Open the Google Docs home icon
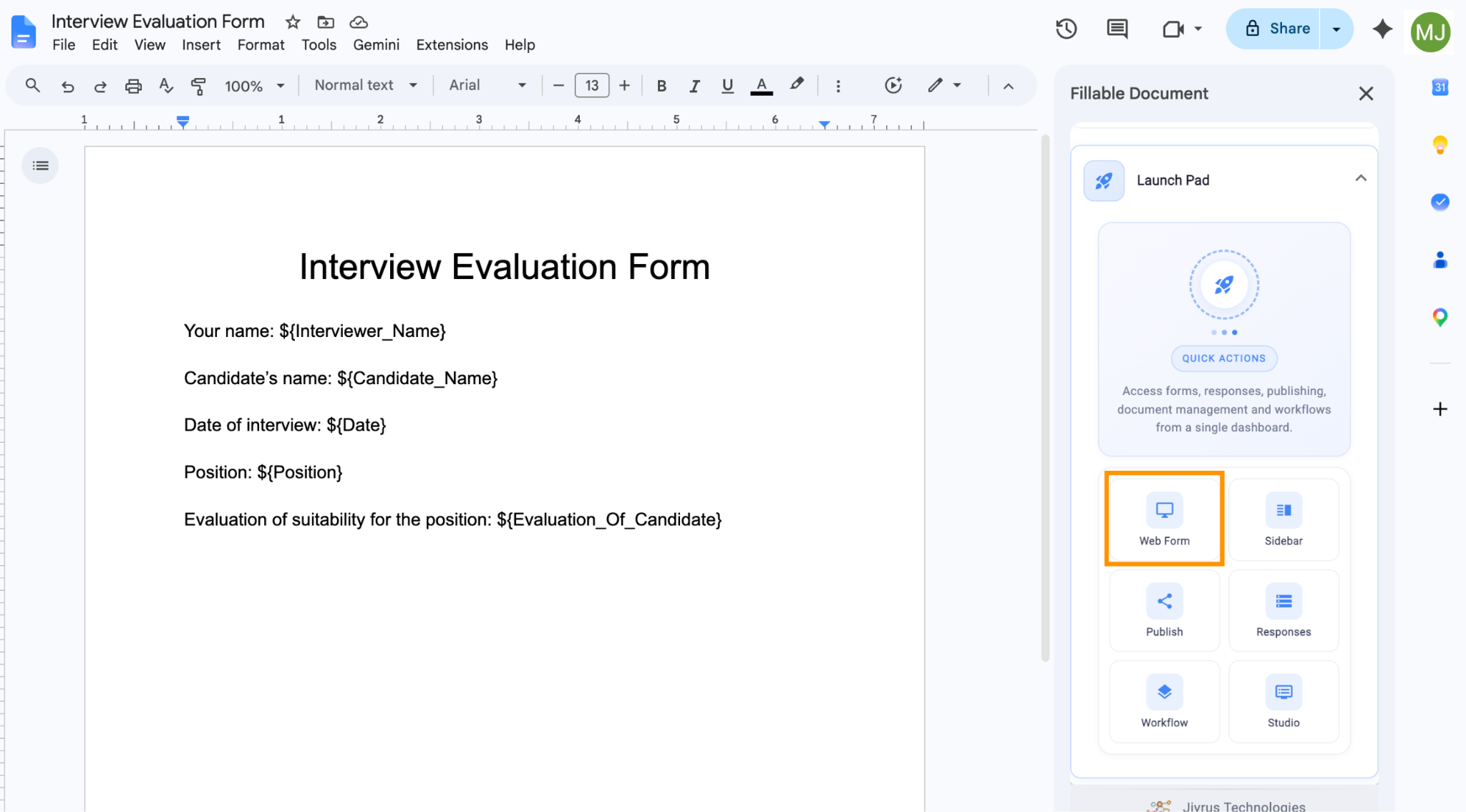 [x=24, y=32]
